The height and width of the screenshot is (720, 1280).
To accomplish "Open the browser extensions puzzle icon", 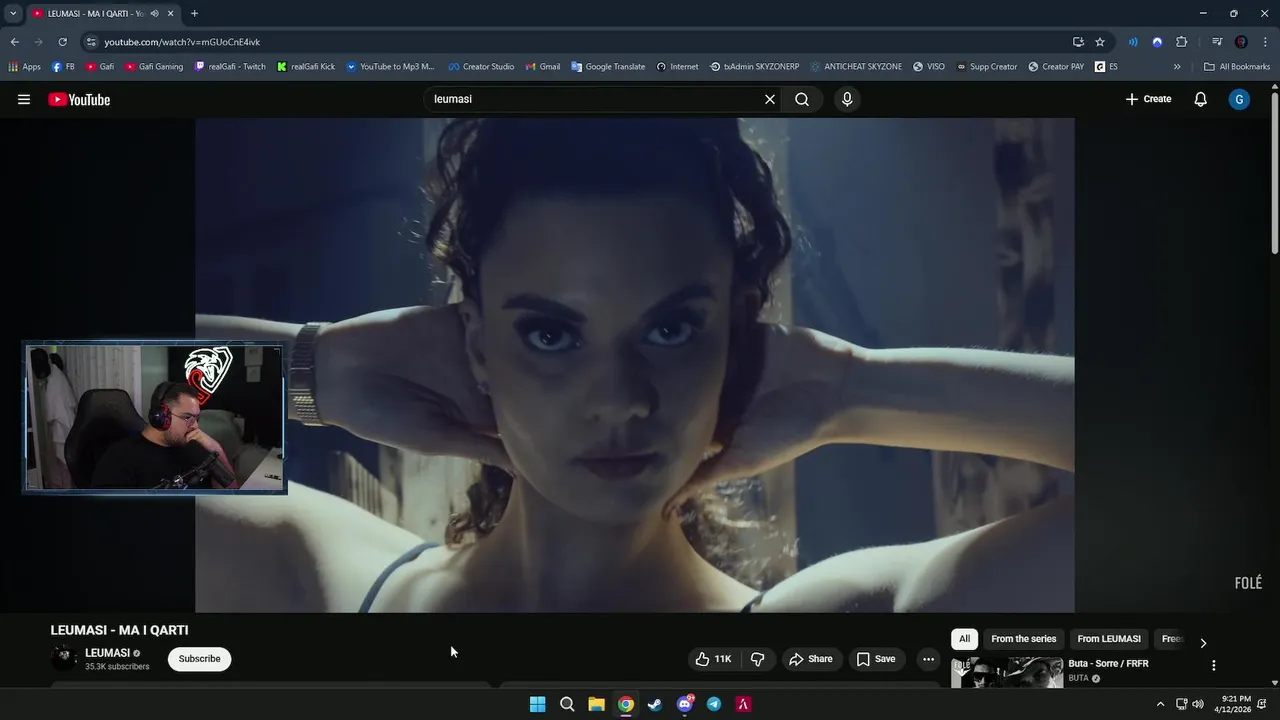I will pyautogui.click(x=1182, y=42).
